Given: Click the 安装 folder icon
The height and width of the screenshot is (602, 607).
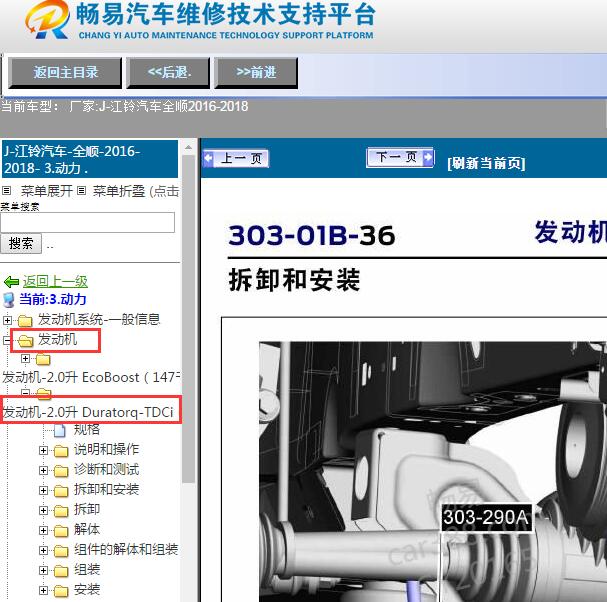Looking at the screenshot, I should pyautogui.click(x=61, y=591).
